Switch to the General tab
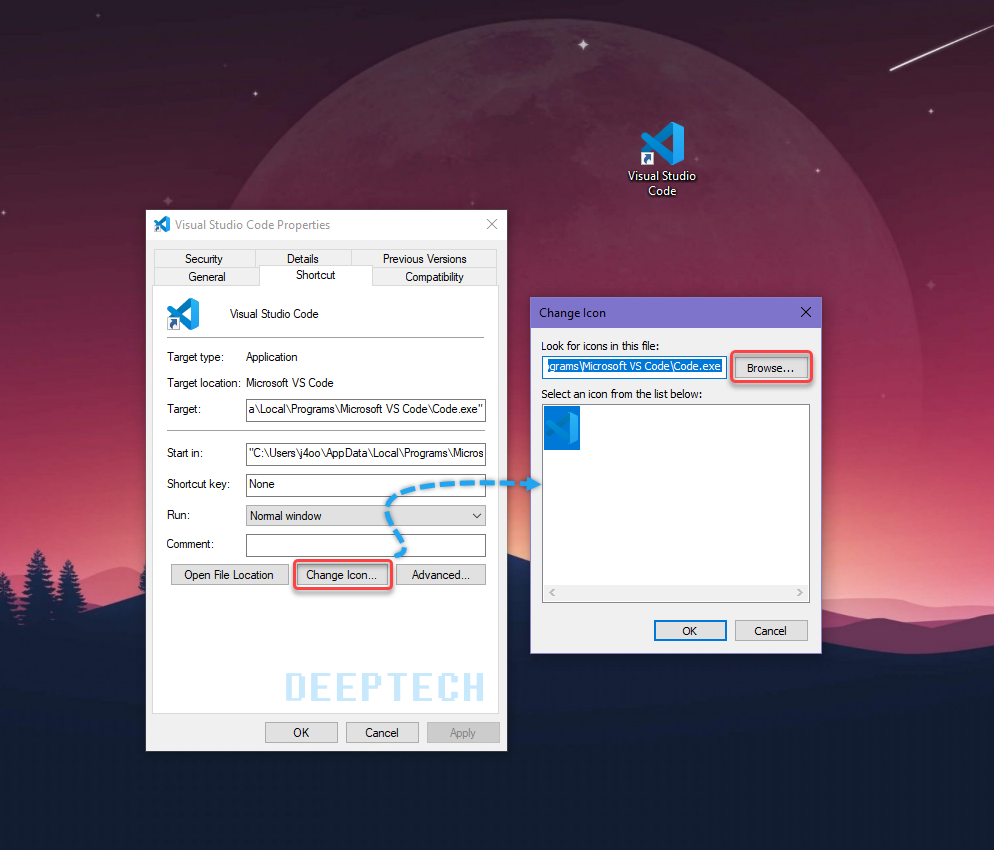The height and width of the screenshot is (850, 994). (x=207, y=277)
